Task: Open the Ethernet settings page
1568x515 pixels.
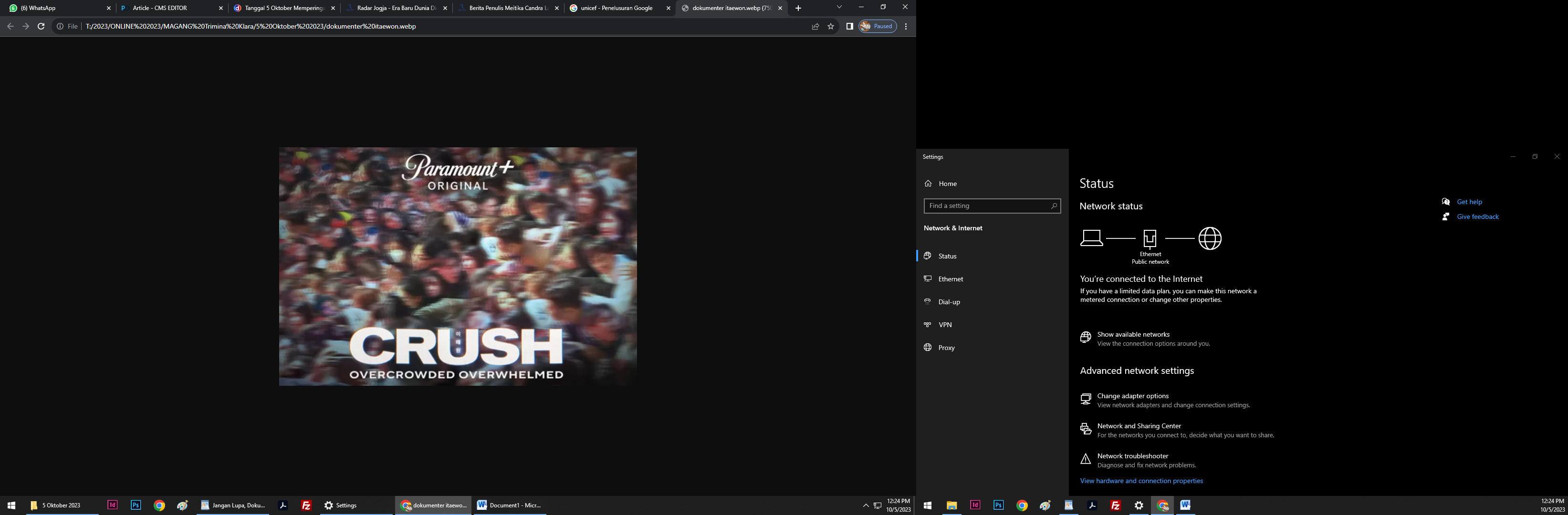Action: coord(992,279)
